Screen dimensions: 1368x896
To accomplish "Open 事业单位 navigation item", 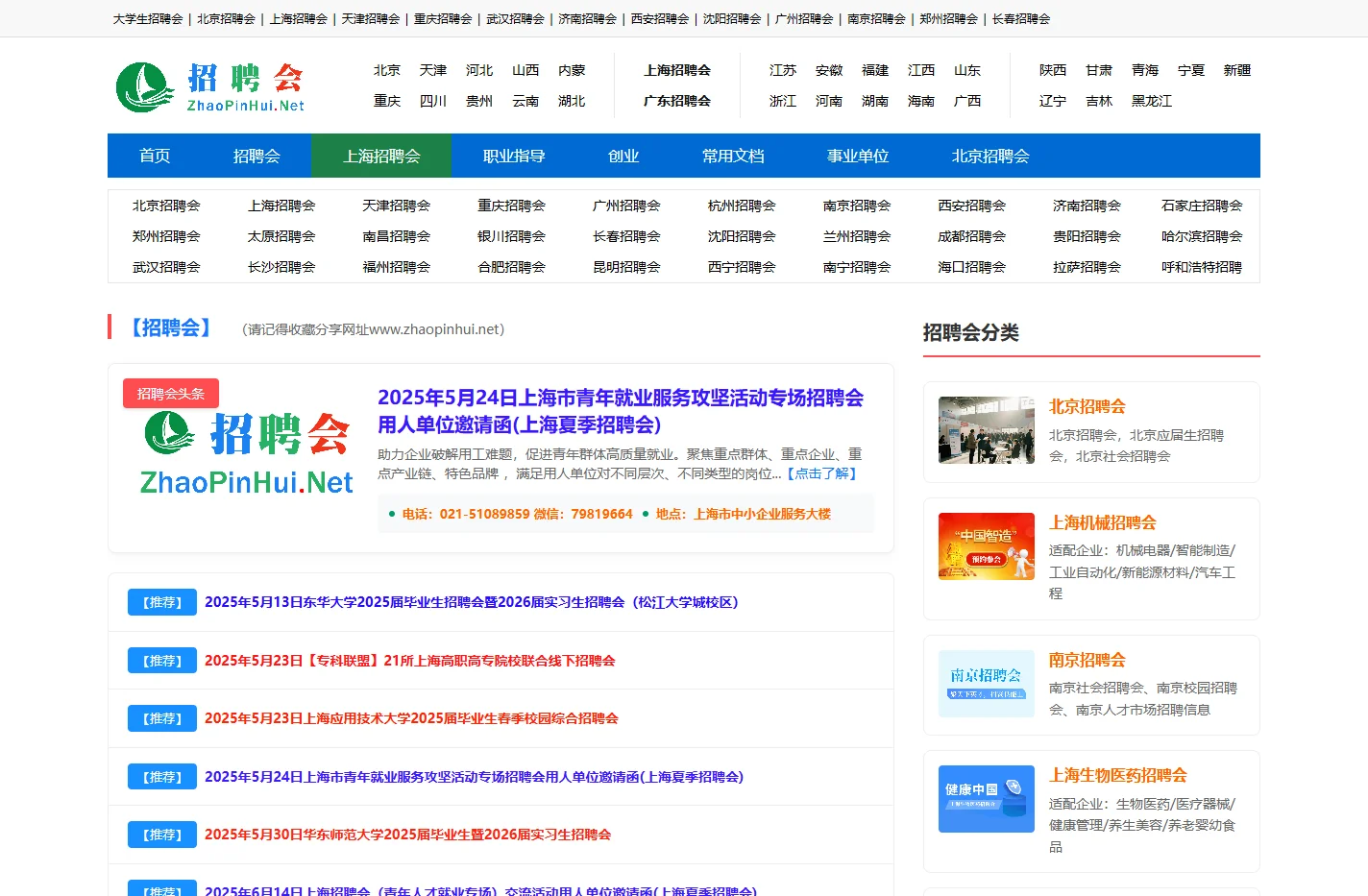I will tap(858, 156).
